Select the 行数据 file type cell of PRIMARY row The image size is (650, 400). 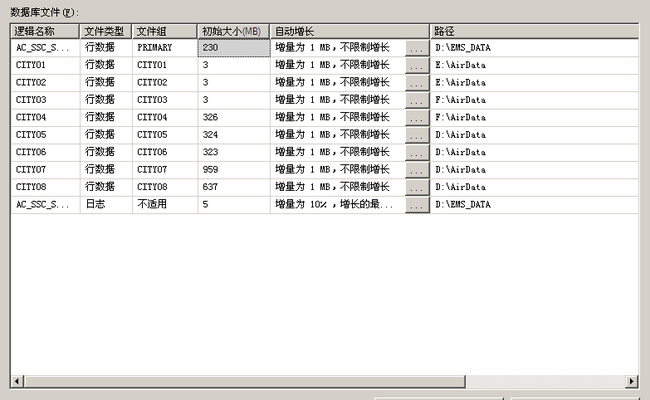(106, 48)
